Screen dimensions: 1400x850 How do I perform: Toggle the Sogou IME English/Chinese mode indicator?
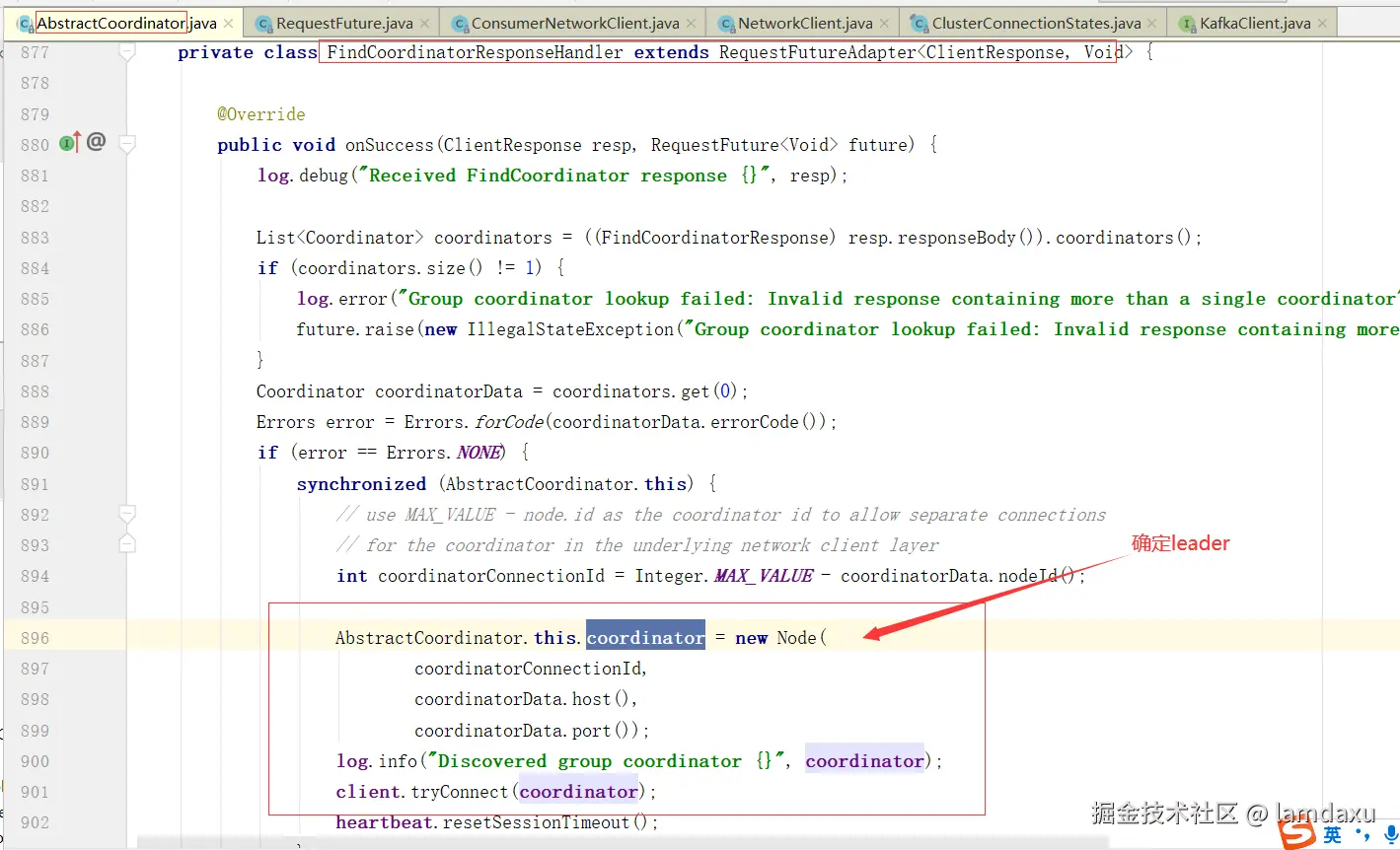click(1333, 835)
